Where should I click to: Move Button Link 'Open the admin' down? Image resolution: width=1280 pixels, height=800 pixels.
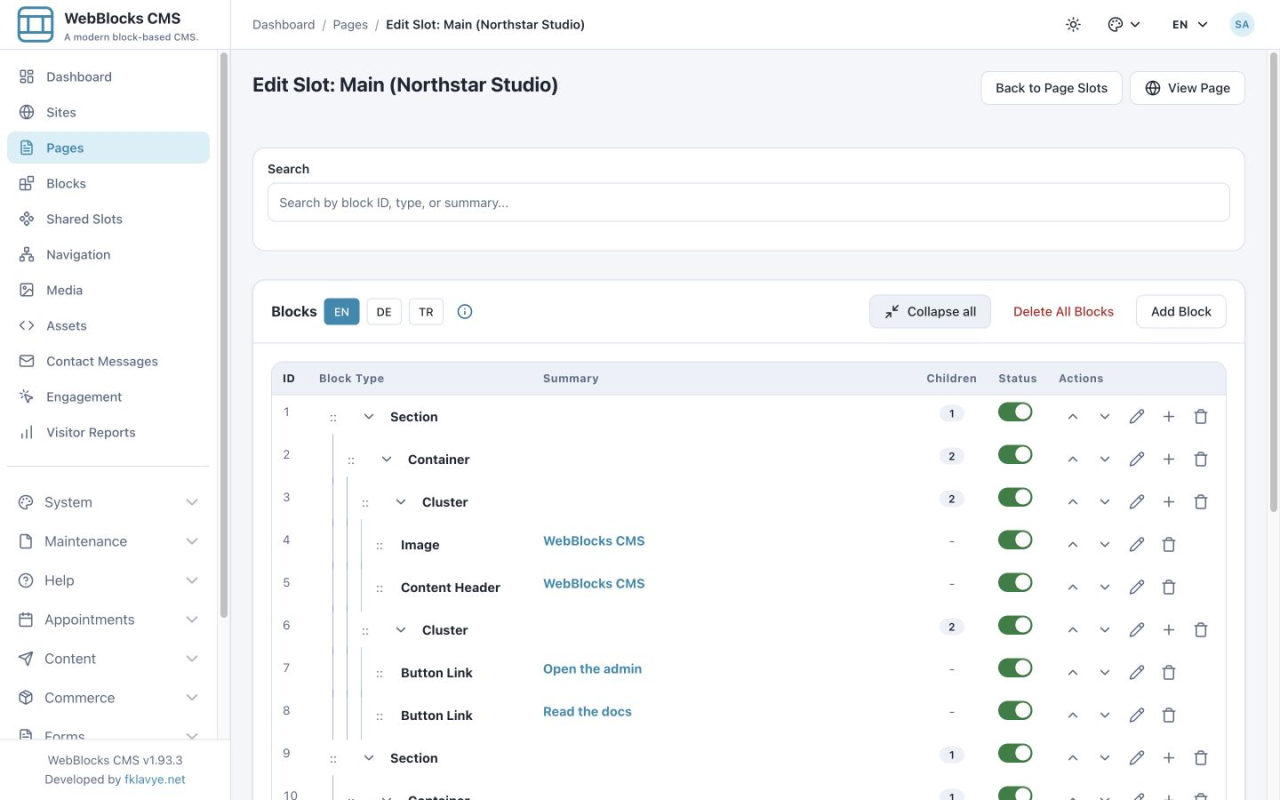tap(1105, 673)
